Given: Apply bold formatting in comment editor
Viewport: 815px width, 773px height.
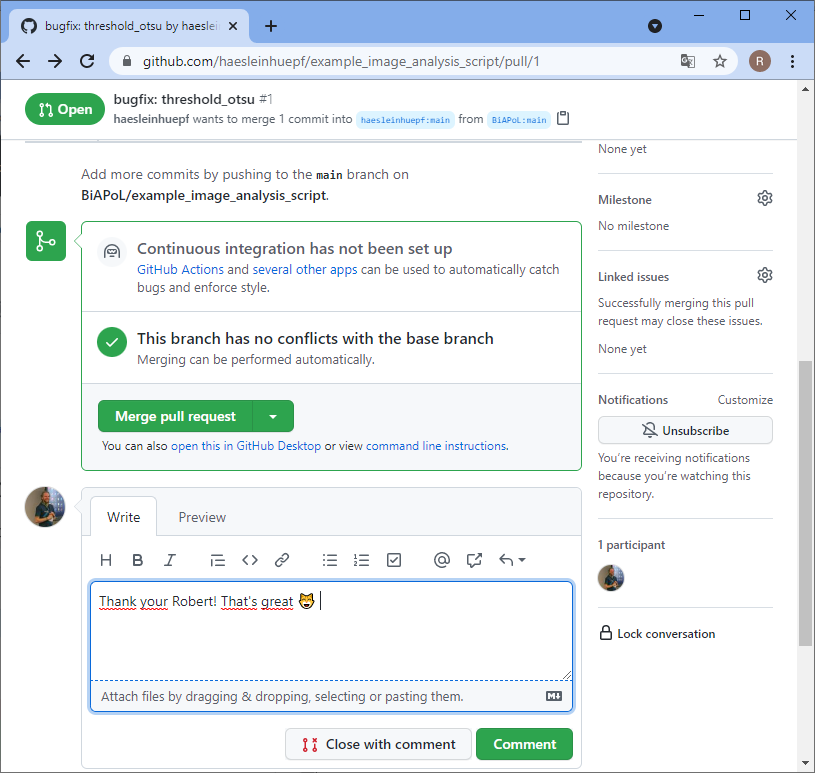Looking at the screenshot, I should point(138,560).
